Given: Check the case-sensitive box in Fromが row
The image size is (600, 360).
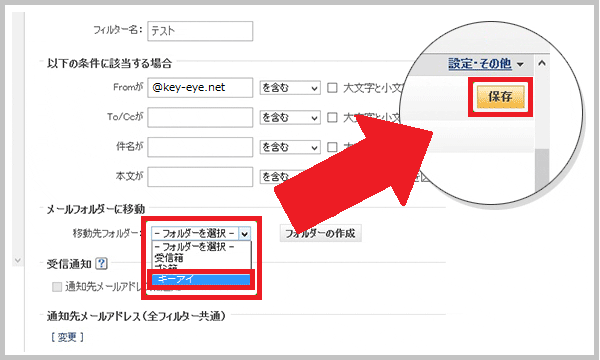Looking at the screenshot, I should click(332, 88).
